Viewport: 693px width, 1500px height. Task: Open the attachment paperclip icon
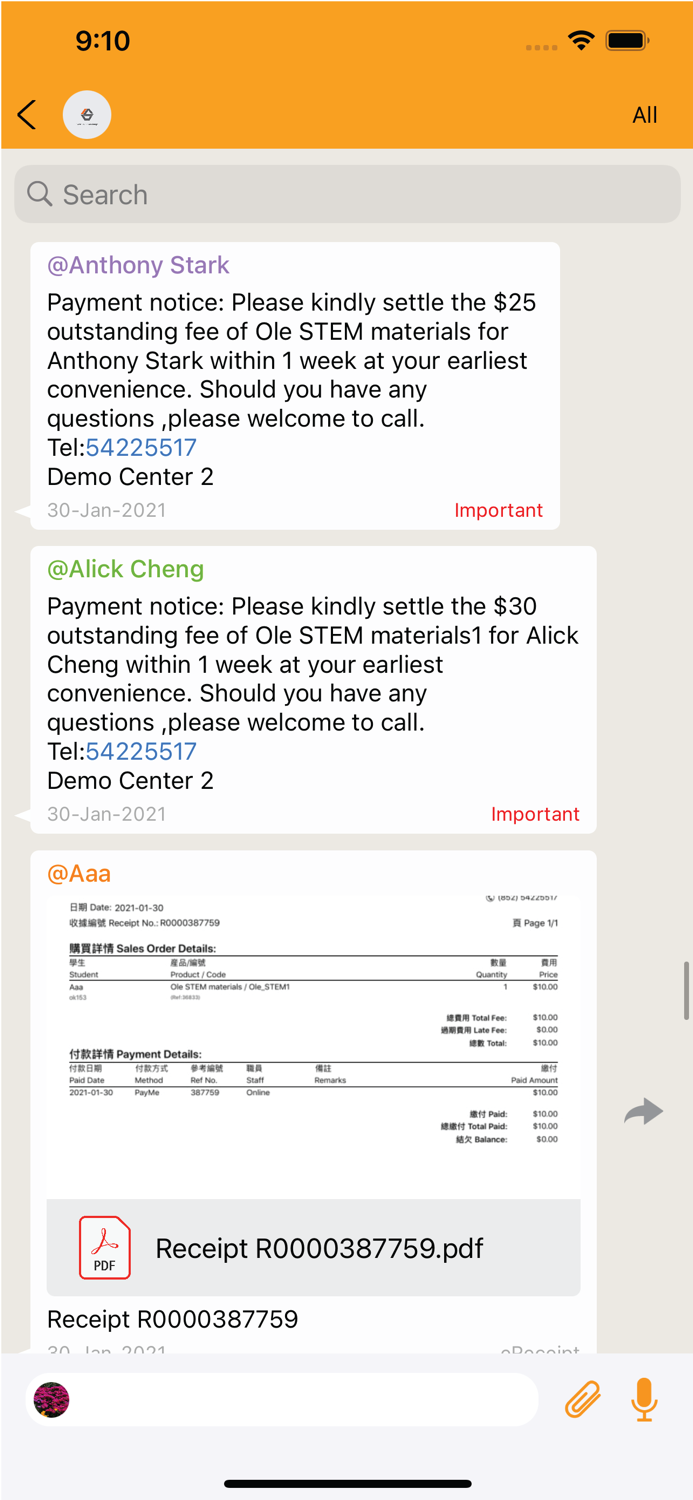582,1399
